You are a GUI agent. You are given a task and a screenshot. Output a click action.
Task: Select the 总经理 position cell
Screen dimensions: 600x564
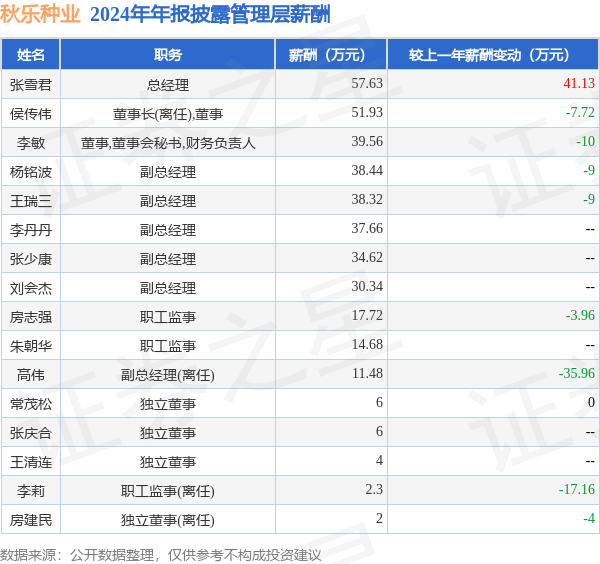167,85
